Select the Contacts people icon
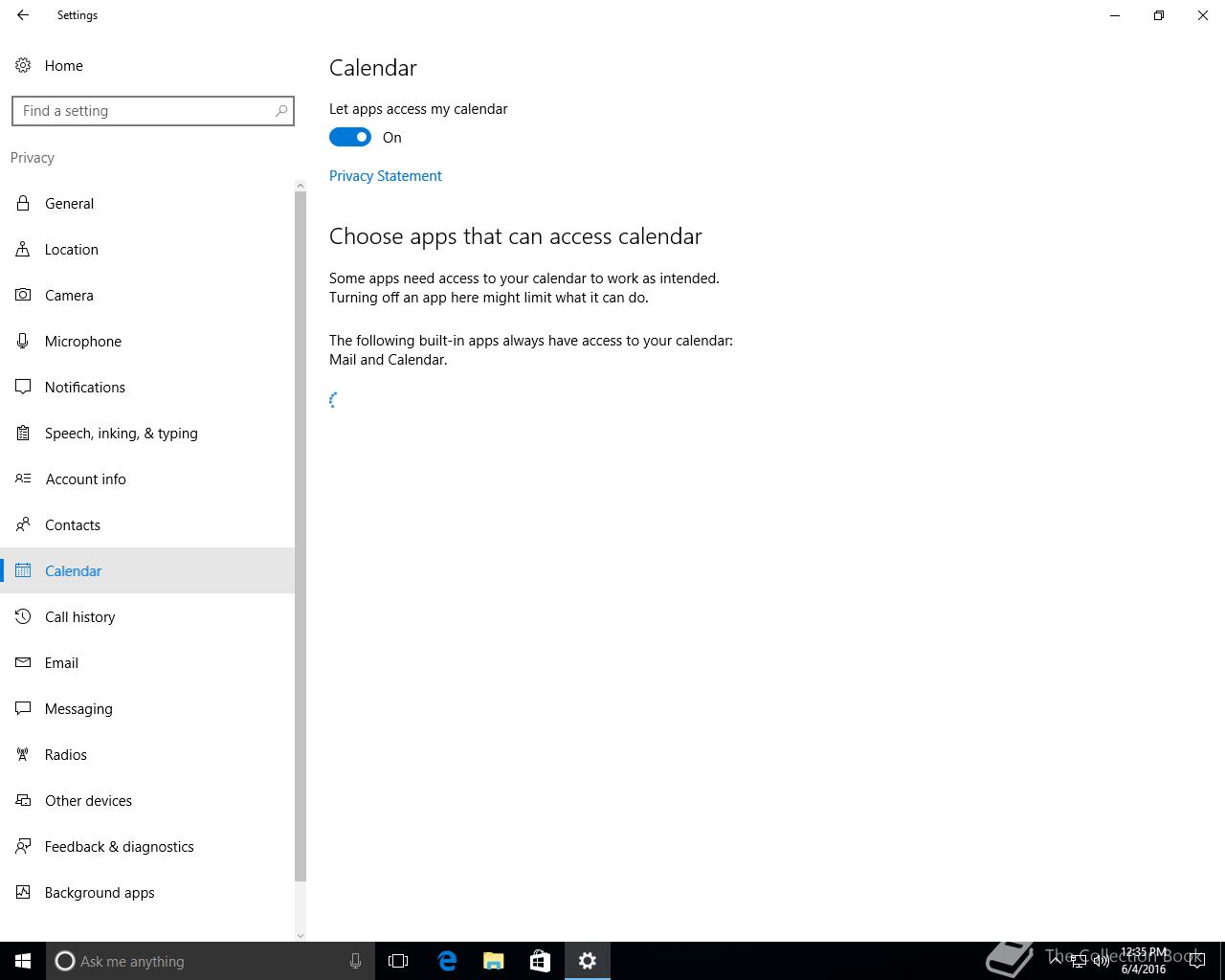Screen dimensions: 1225x980 click(23, 524)
